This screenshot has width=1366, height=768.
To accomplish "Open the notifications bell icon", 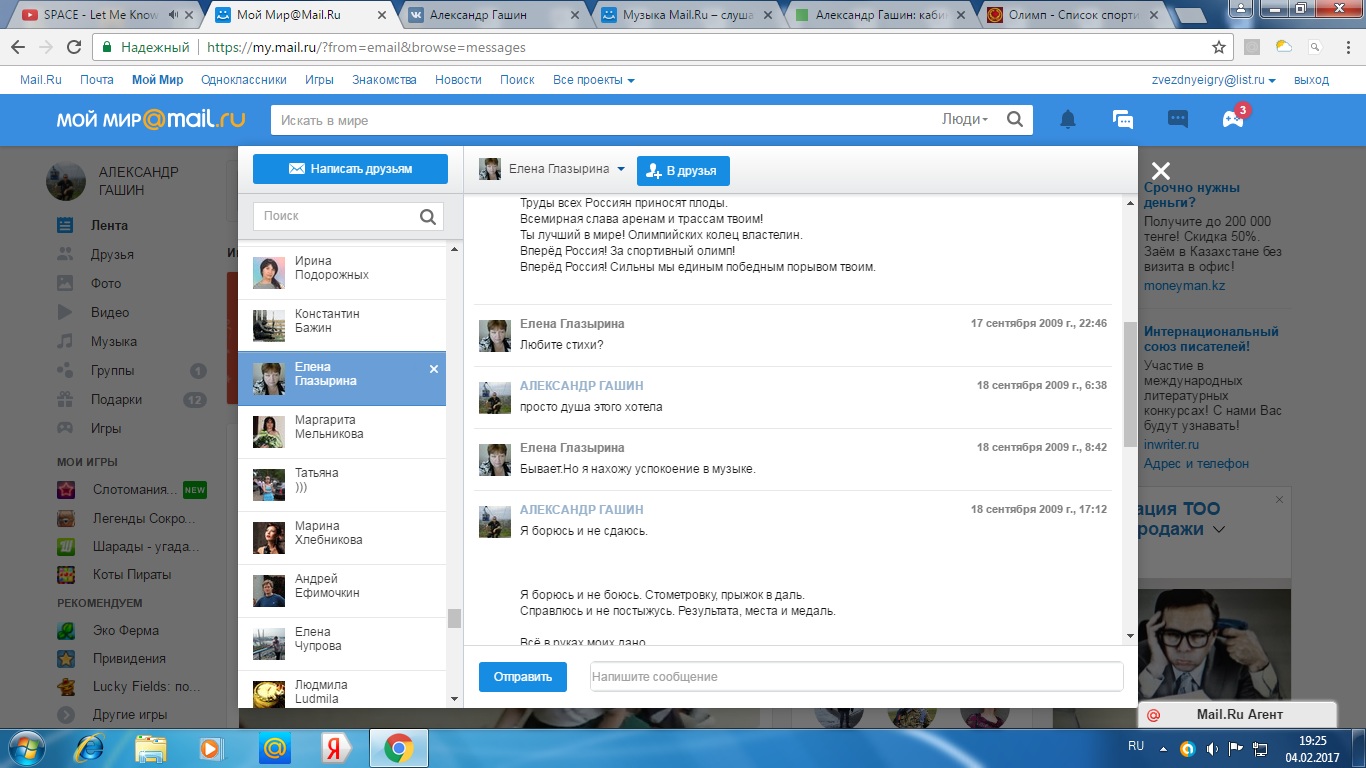I will tap(1068, 120).
